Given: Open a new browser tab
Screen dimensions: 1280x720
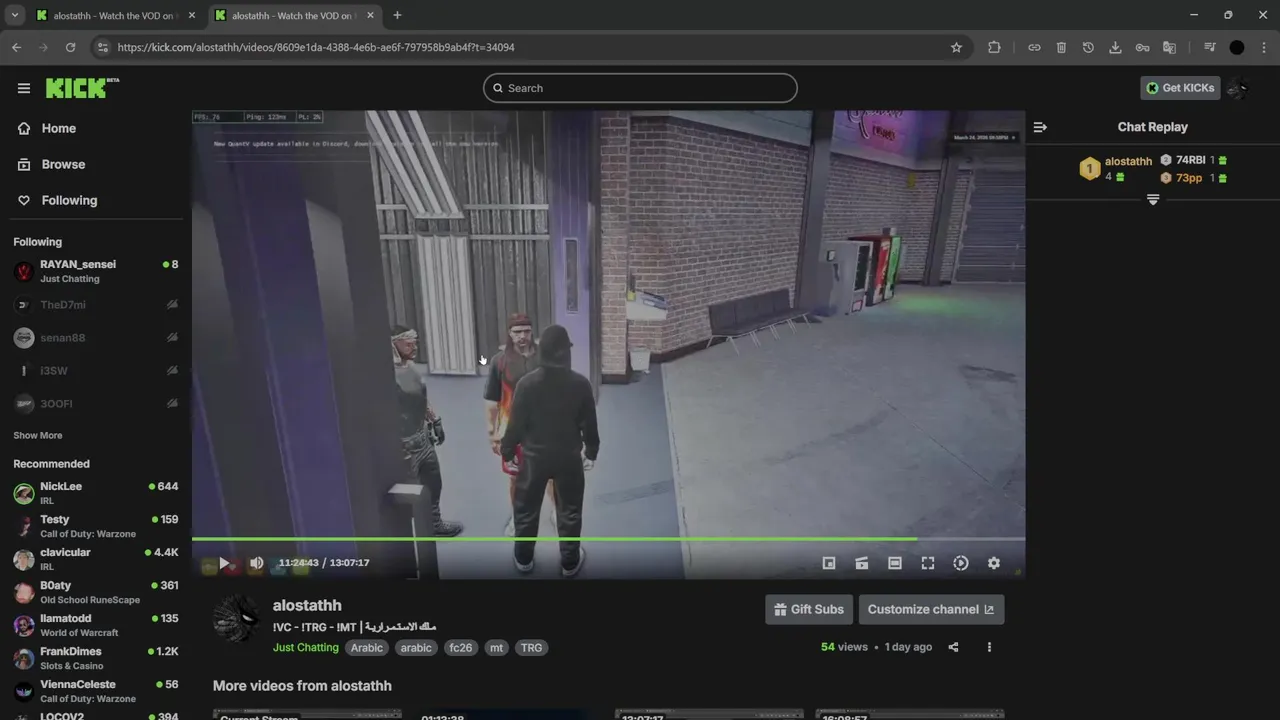Looking at the screenshot, I should click(397, 16).
